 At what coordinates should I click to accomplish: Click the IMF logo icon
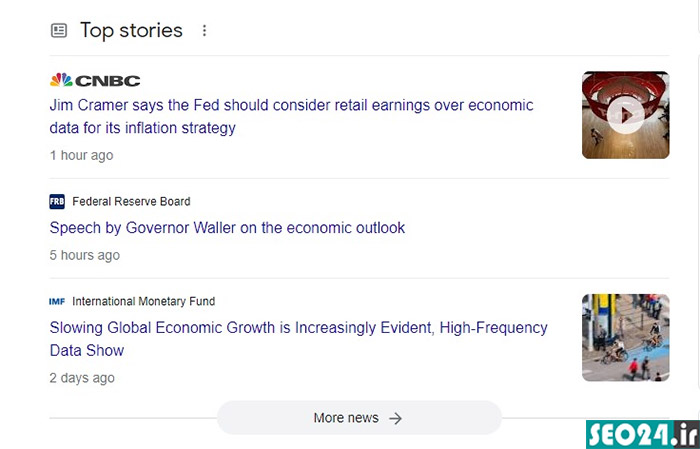tap(57, 302)
